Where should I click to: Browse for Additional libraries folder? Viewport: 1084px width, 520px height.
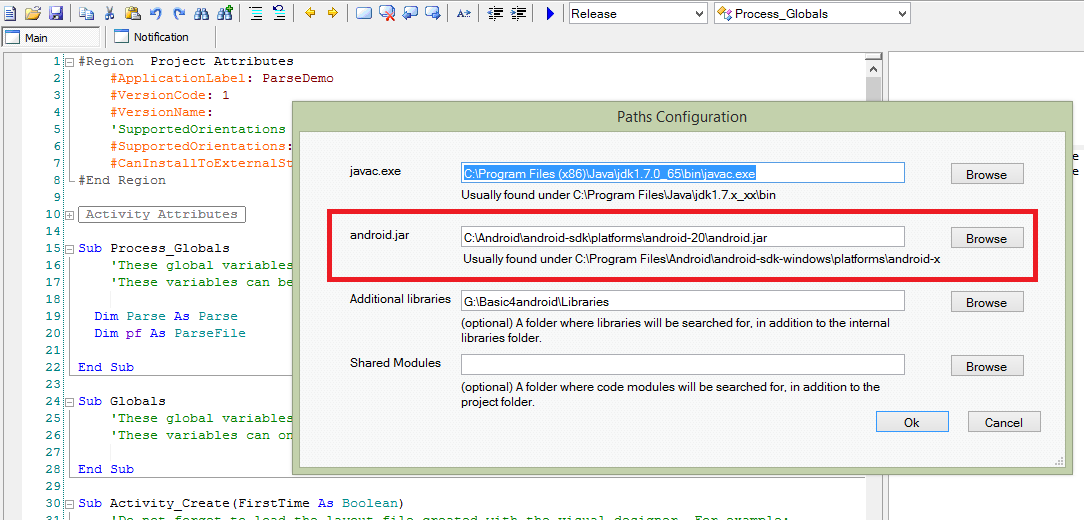[987, 302]
